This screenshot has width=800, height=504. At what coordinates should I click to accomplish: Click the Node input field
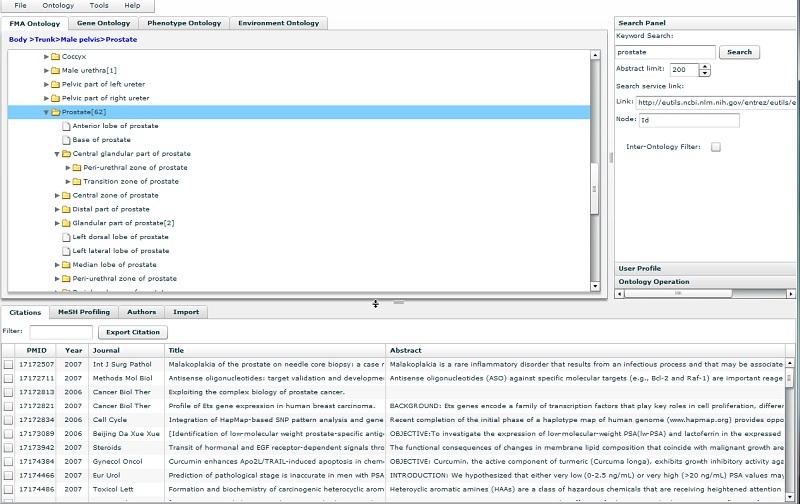(x=689, y=120)
